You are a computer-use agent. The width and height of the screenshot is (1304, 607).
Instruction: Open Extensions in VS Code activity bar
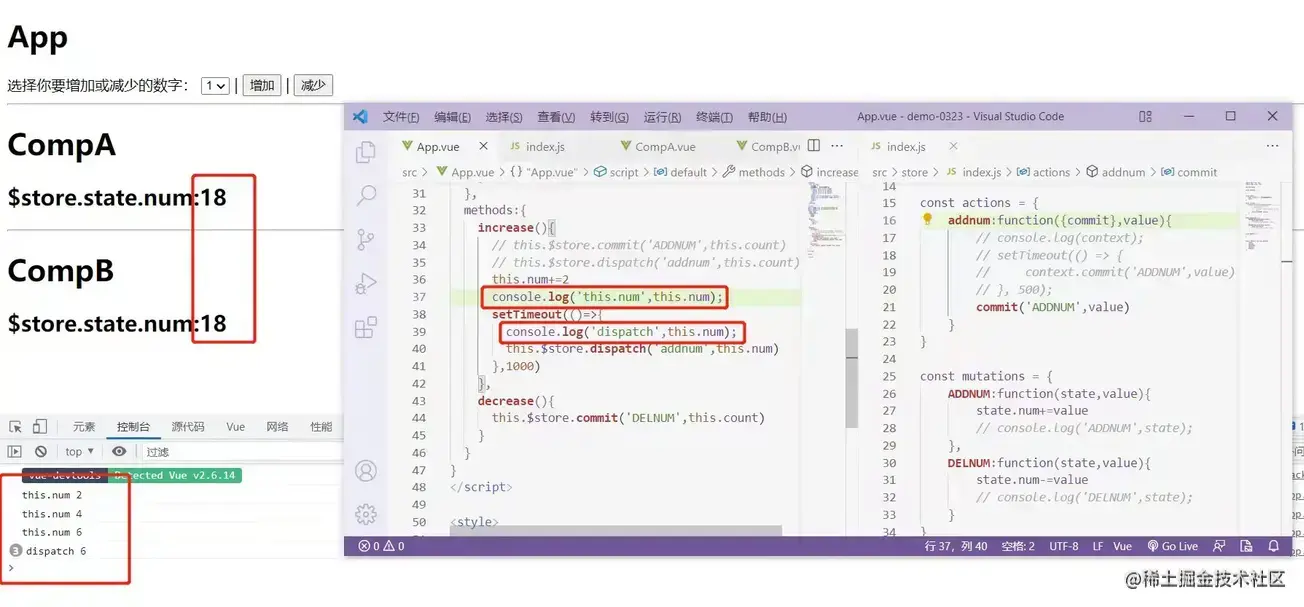click(x=366, y=327)
